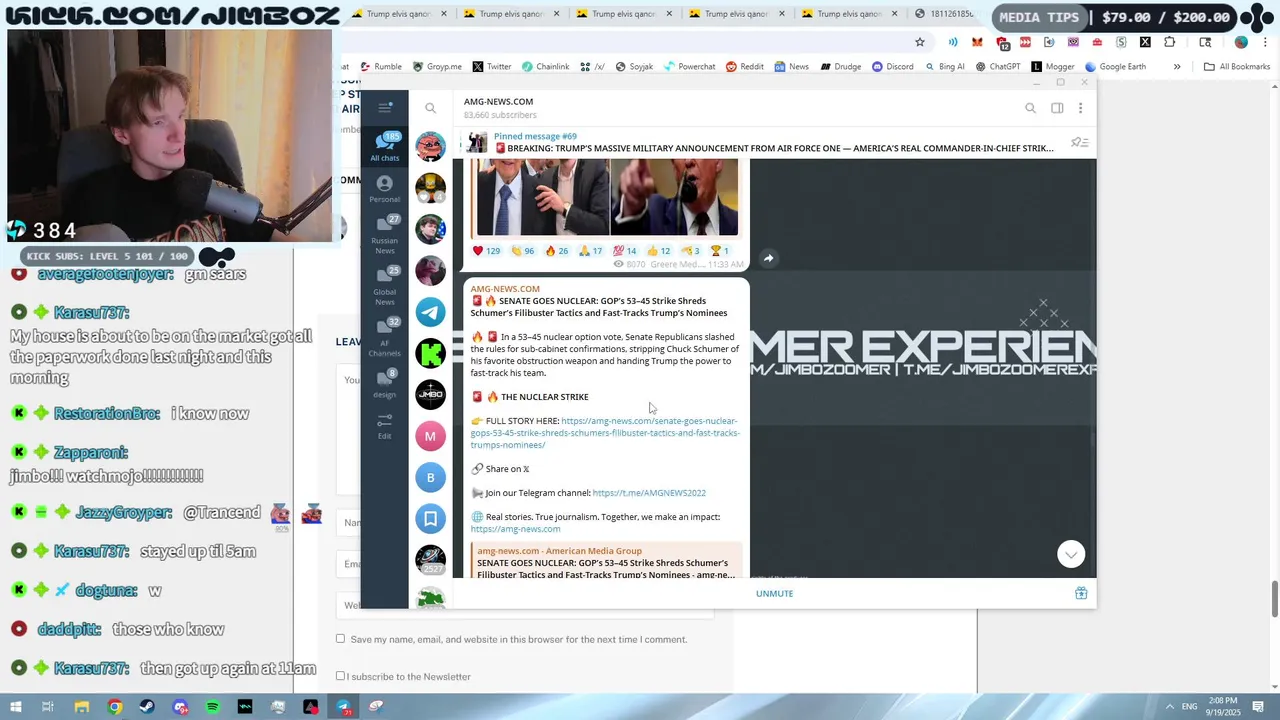Image resolution: width=1280 pixels, height=720 pixels.
Task: Show the pinned messages list icon
Action: (1079, 143)
